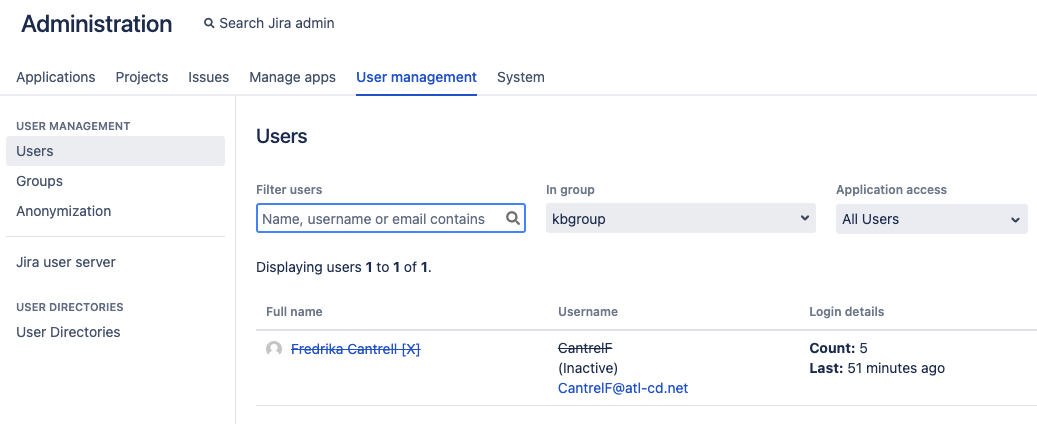Click the avatar icon next to Fredrika Cantrell

pos(274,349)
